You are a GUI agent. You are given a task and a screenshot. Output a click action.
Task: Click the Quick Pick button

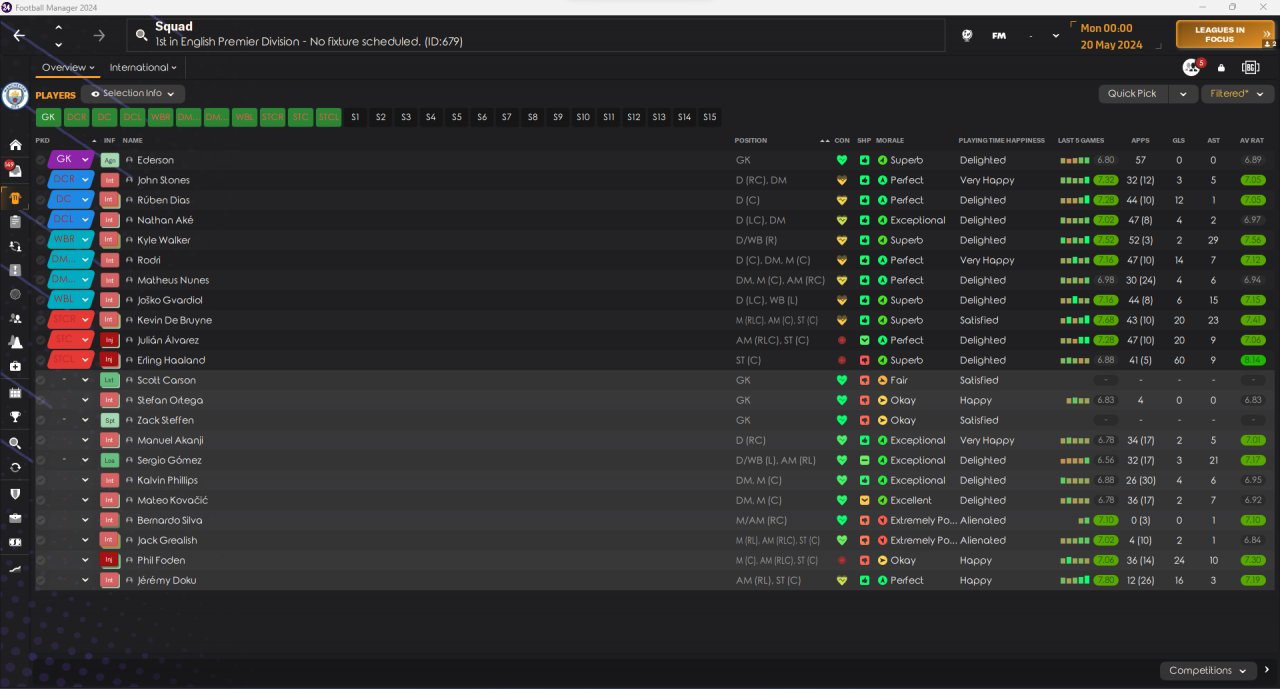point(1132,93)
